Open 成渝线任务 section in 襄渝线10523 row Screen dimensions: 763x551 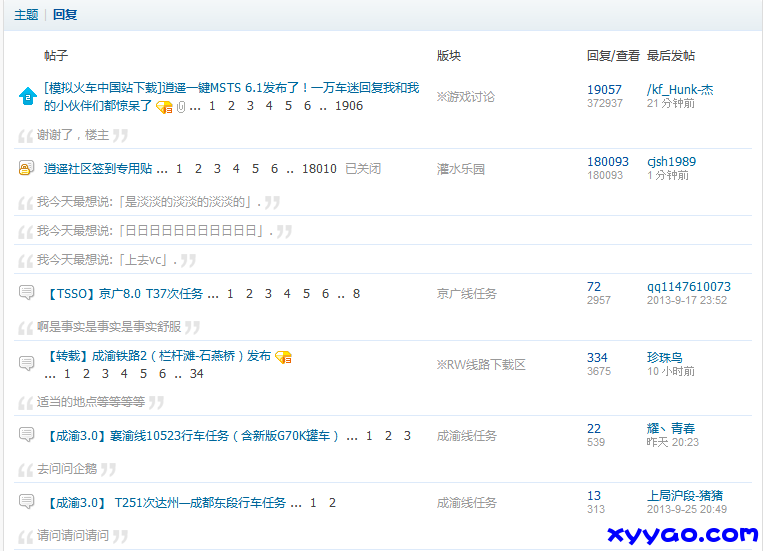click(467, 436)
